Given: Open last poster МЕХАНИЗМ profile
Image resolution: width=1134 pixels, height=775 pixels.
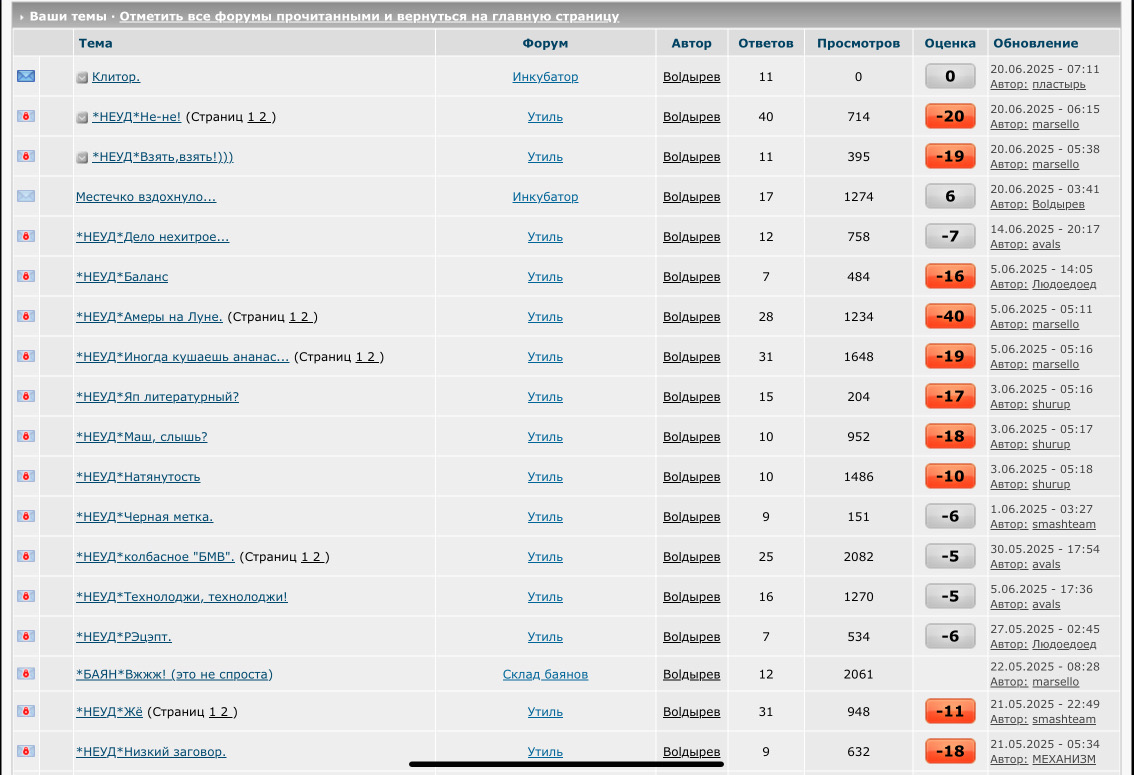Looking at the screenshot, I should tap(1064, 759).
